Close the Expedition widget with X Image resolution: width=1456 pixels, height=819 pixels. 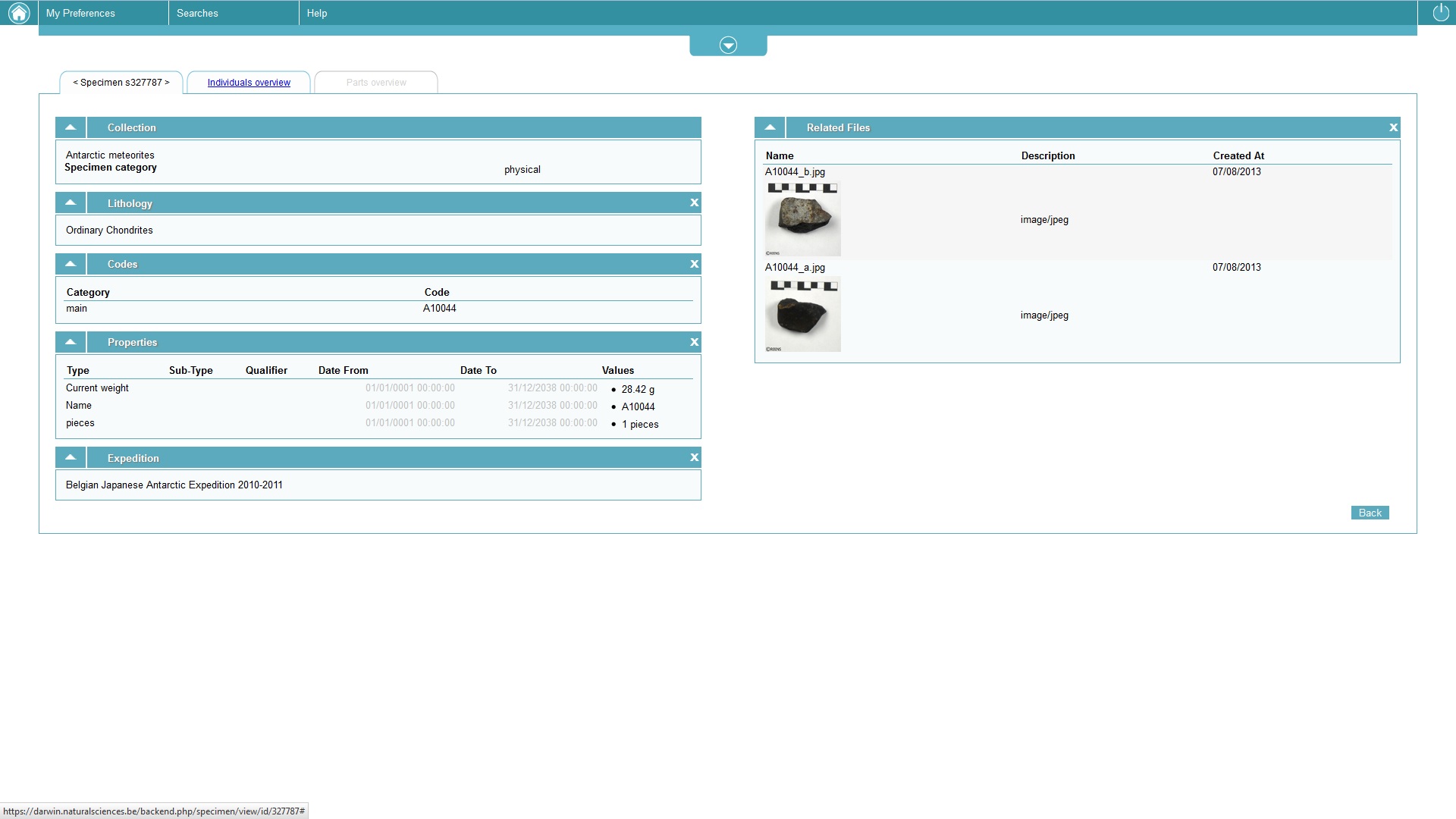coord(694,457)
